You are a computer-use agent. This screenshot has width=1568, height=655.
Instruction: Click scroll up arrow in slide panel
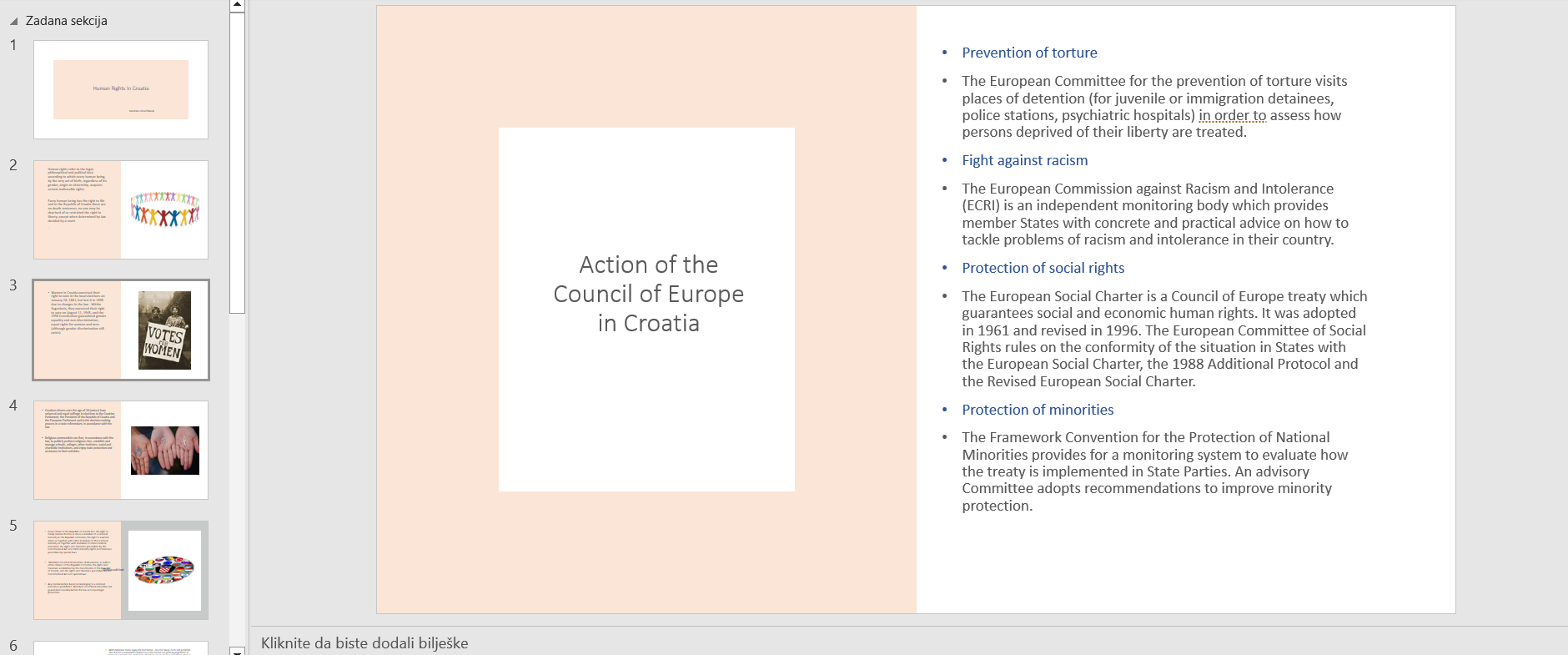[238, 5]
